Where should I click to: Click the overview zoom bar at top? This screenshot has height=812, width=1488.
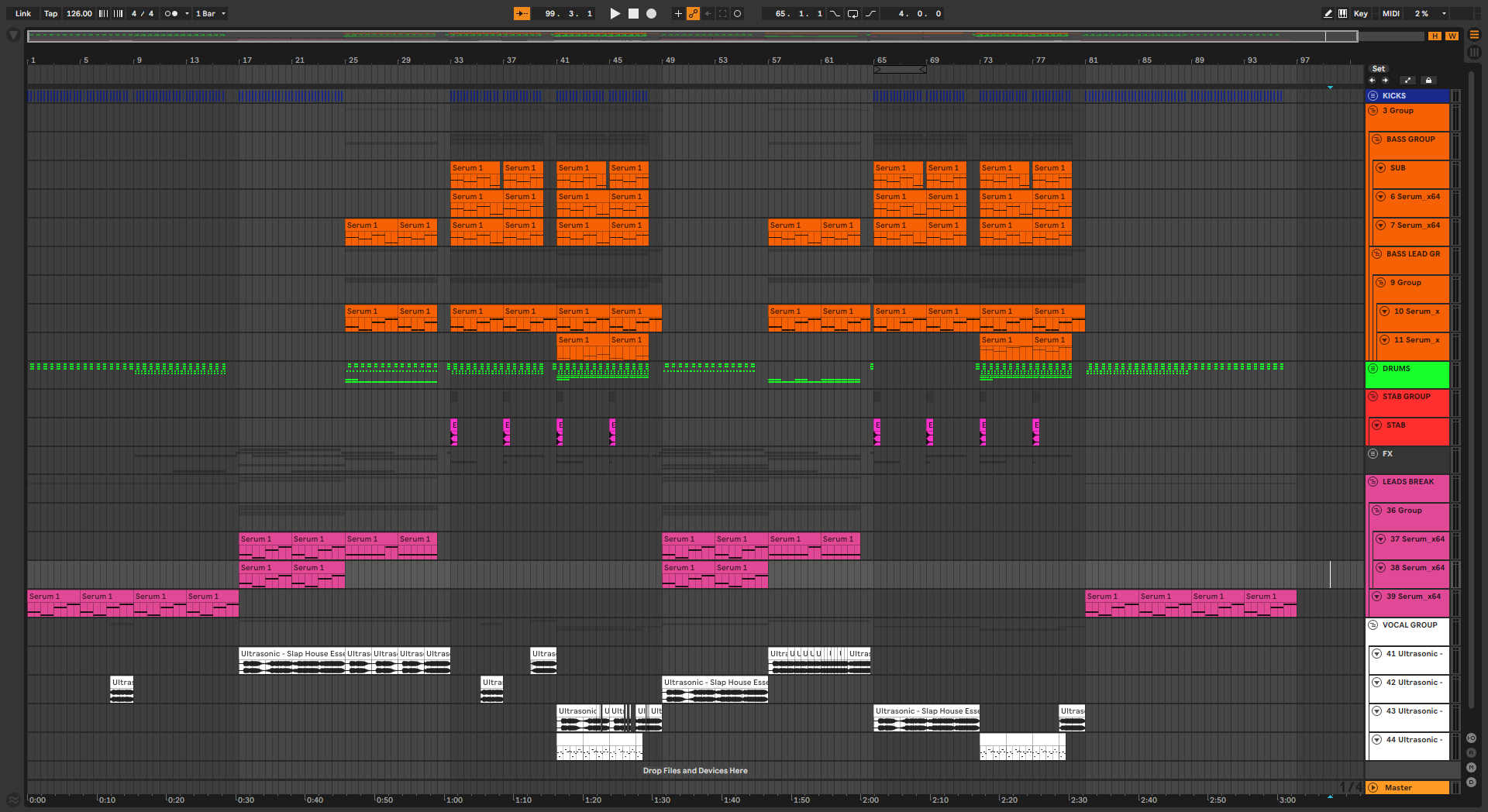692,36
